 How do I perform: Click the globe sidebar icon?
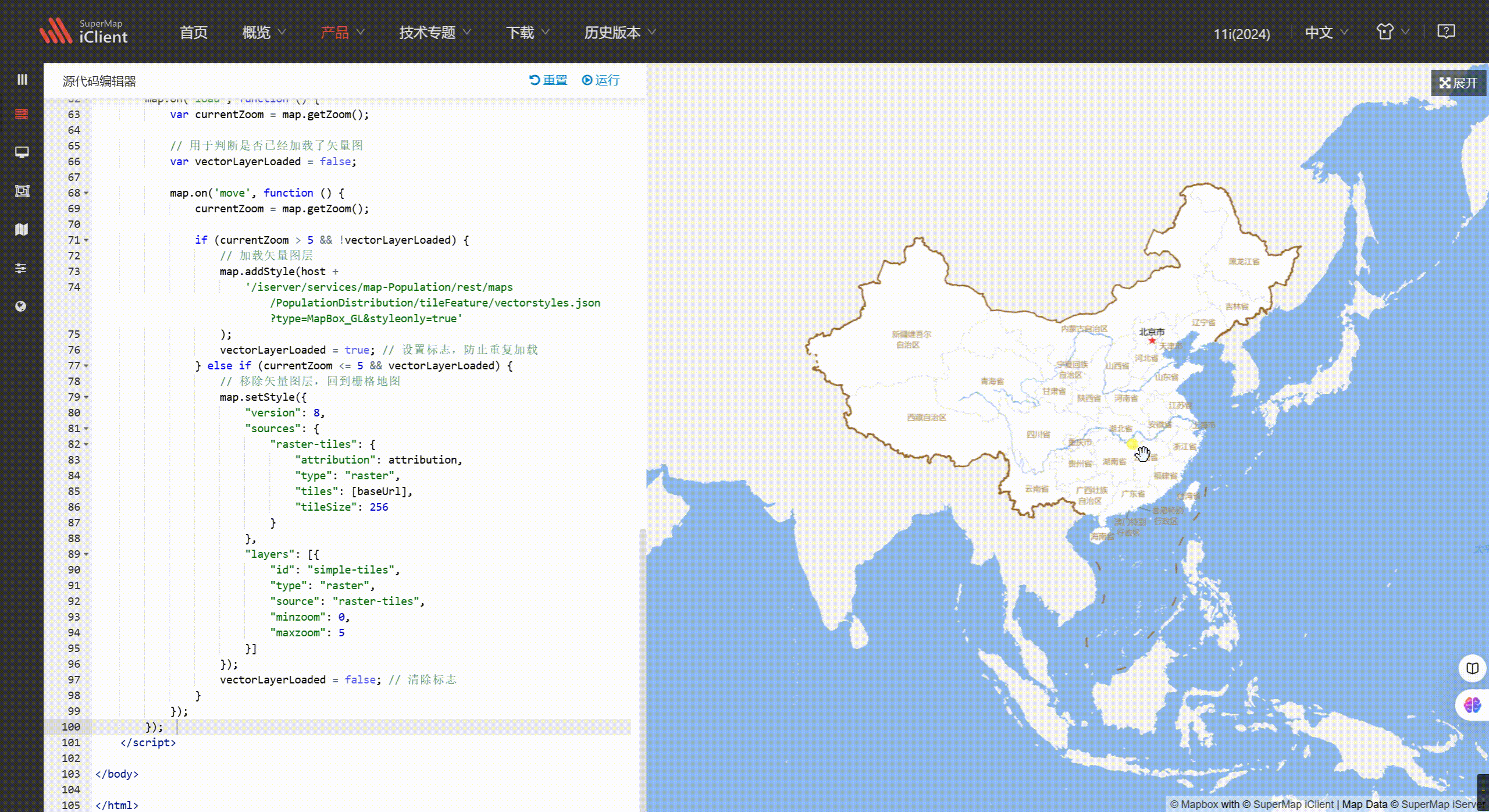click(21, 307)
